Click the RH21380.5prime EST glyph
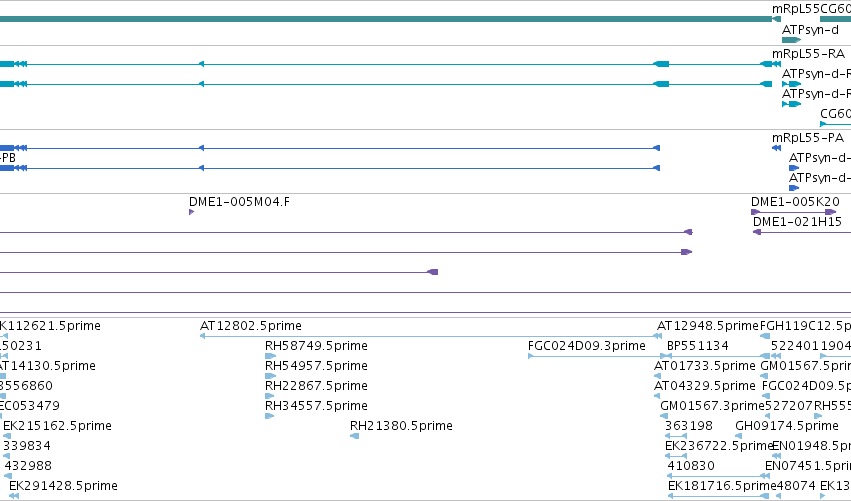The height and width of the screenshot is (501, 851). 354,436
